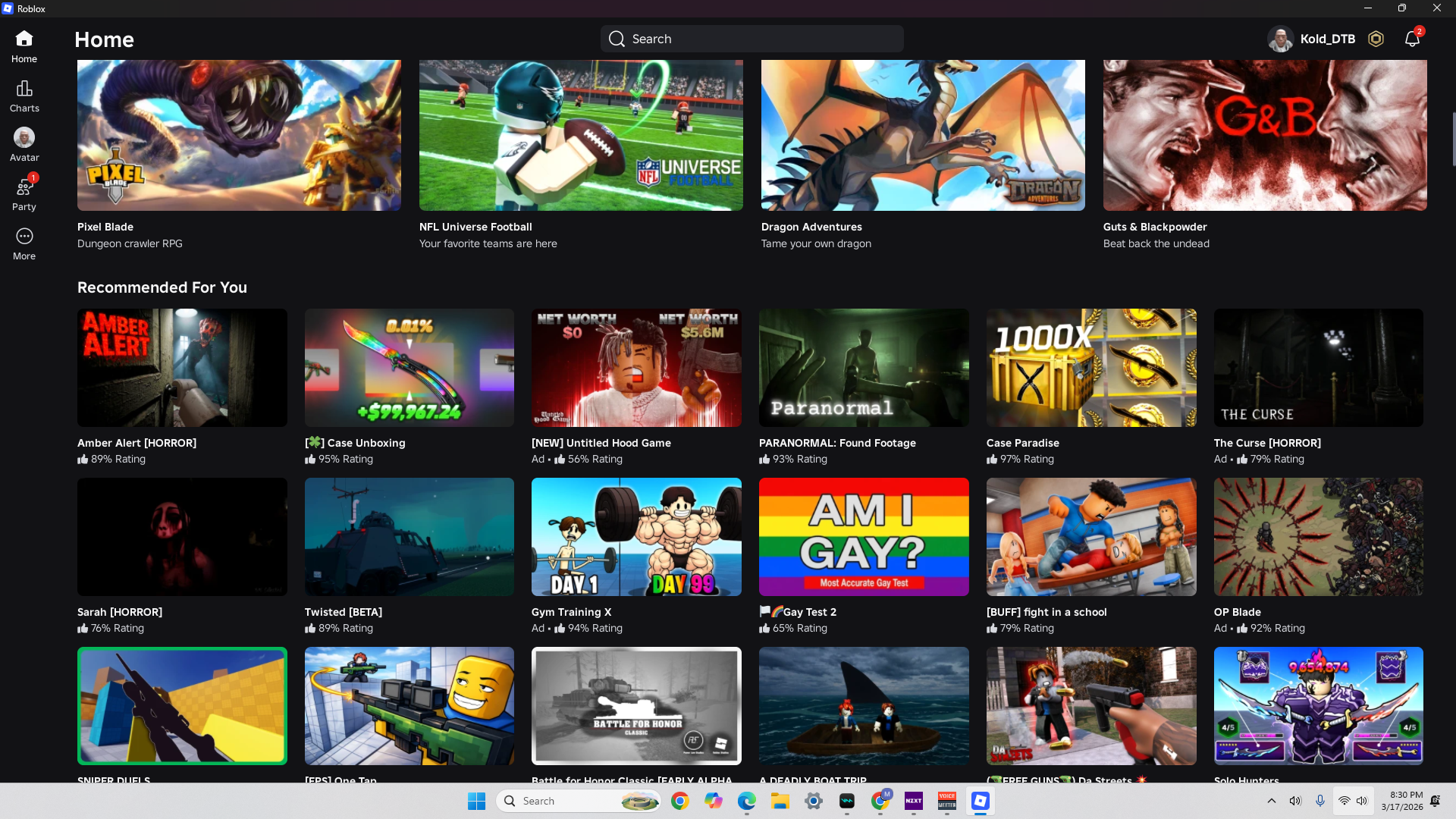Switch to Roblox on the taskbar
Viewport: 1456px width, 819px height.
tap(981, 801)
